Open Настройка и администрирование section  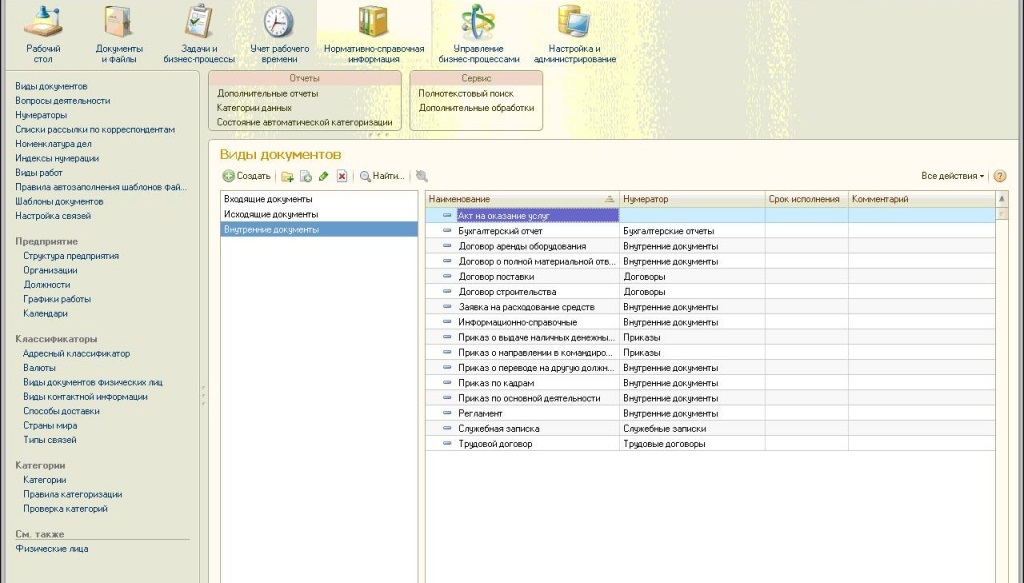pyautogui.click(x=574, y=33)
